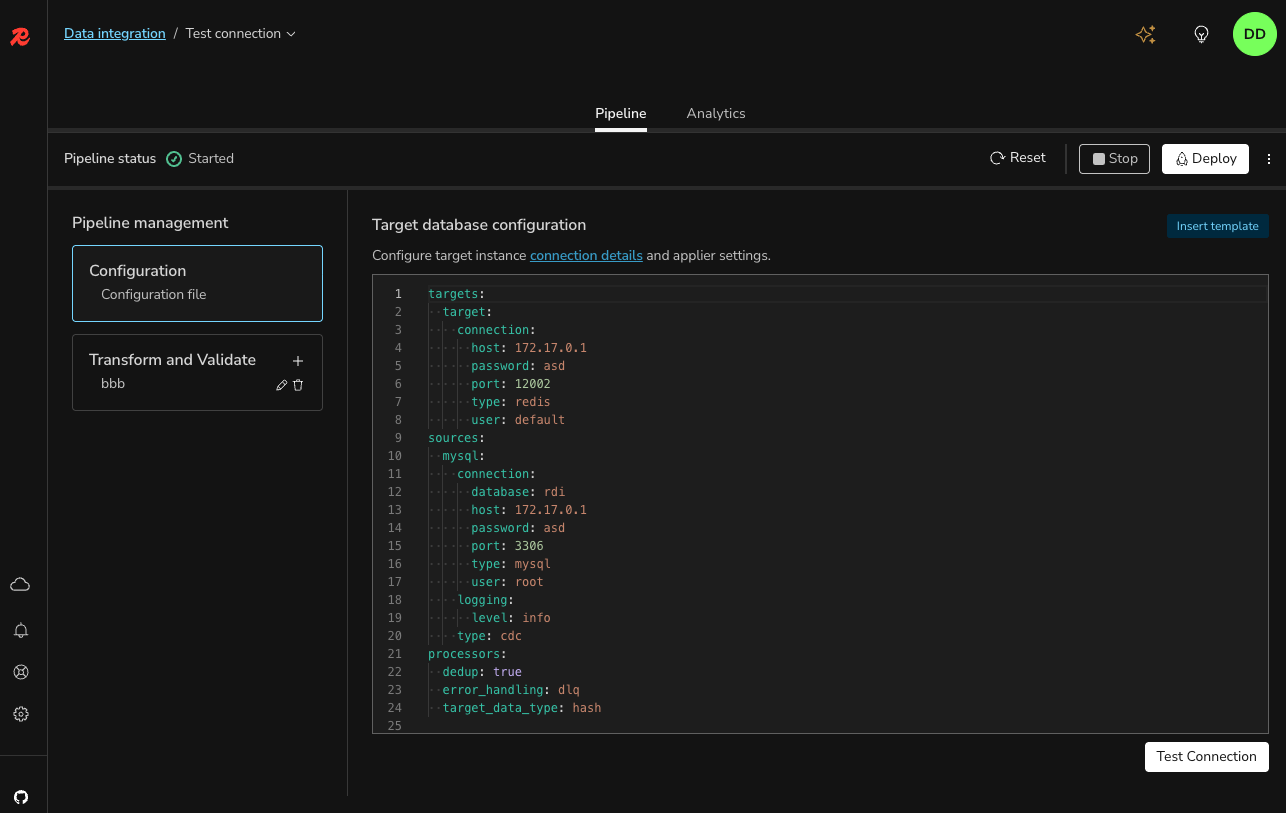
Task: Switch to the Analytics tab
Action: [715, 114]
